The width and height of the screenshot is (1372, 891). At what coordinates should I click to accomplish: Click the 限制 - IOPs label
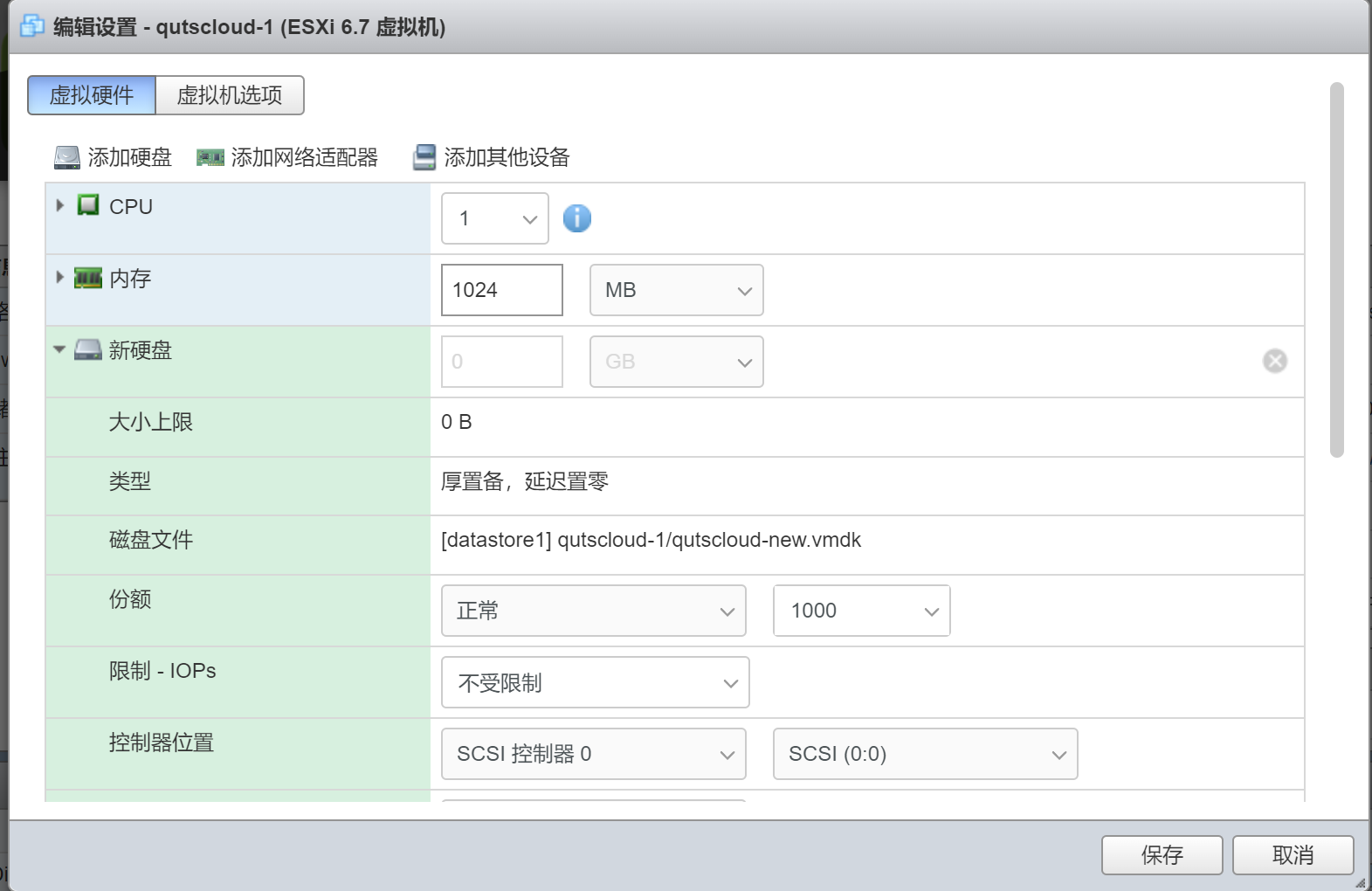[x=162, y=671]
